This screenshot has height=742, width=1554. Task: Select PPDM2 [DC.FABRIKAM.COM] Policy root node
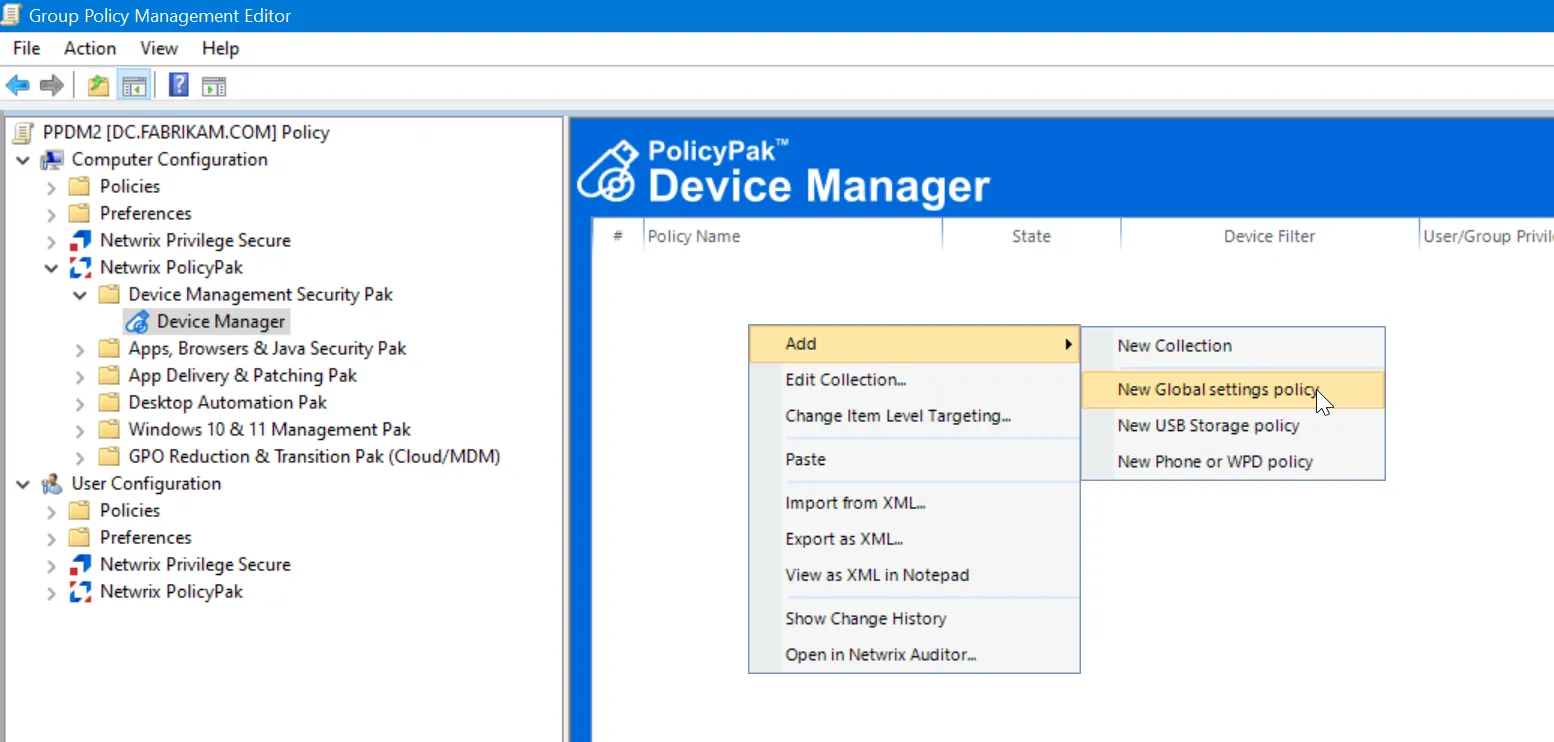point(186,133)
